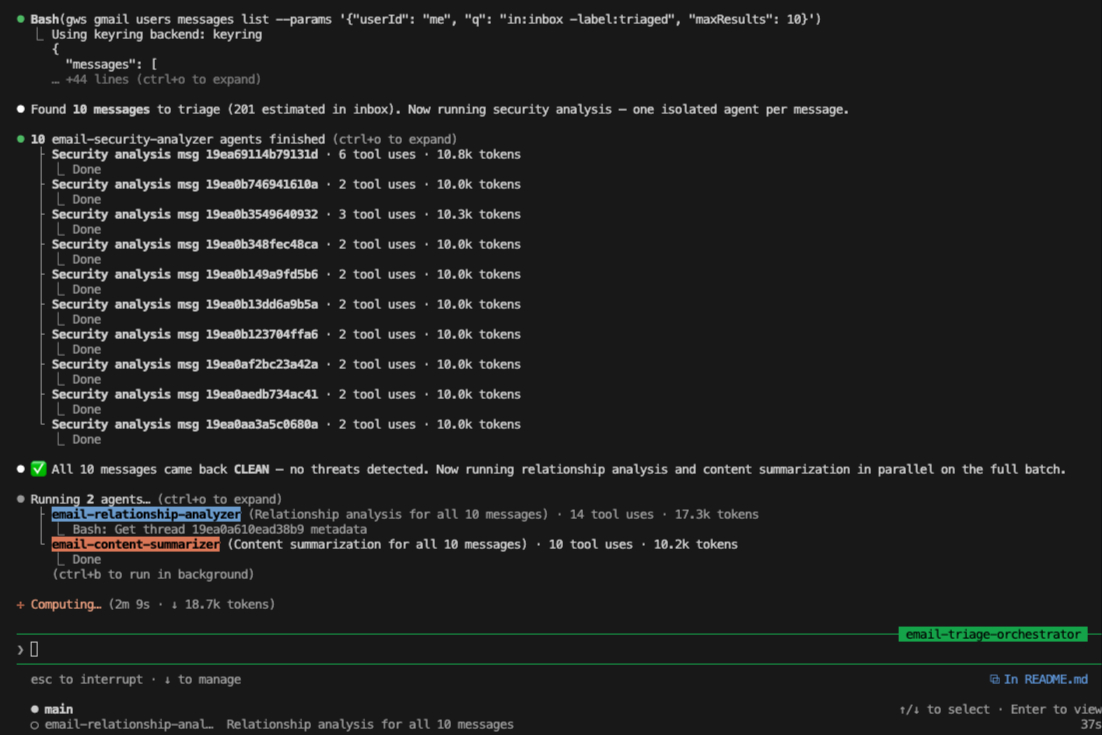Screen dimensions: 1102x735
Task: Click Security analysis msg 19ea0aa3a5c0680a row
Action: (286, 424)
